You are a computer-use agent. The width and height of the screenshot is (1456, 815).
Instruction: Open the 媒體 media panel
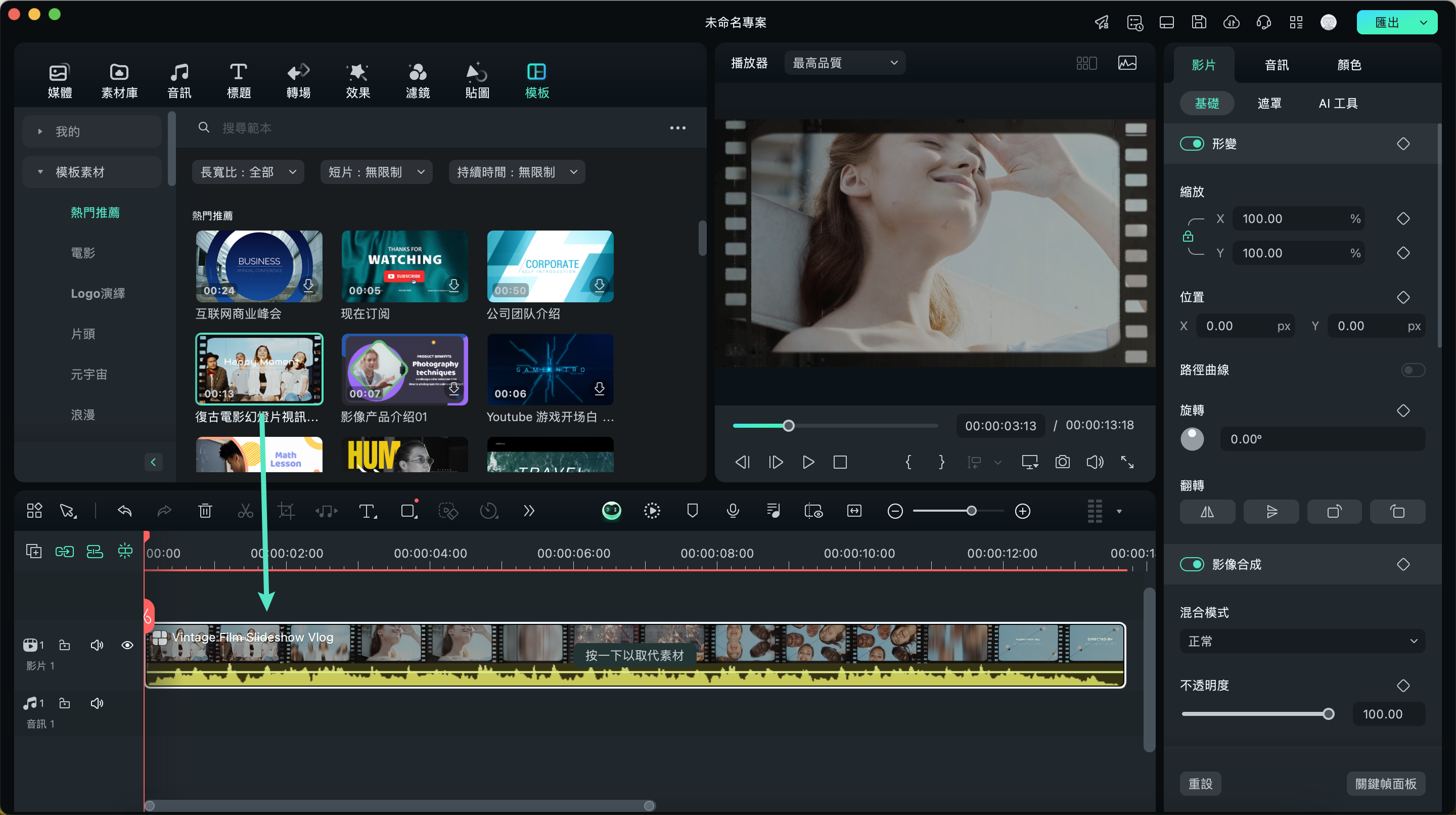click(59, 81)
